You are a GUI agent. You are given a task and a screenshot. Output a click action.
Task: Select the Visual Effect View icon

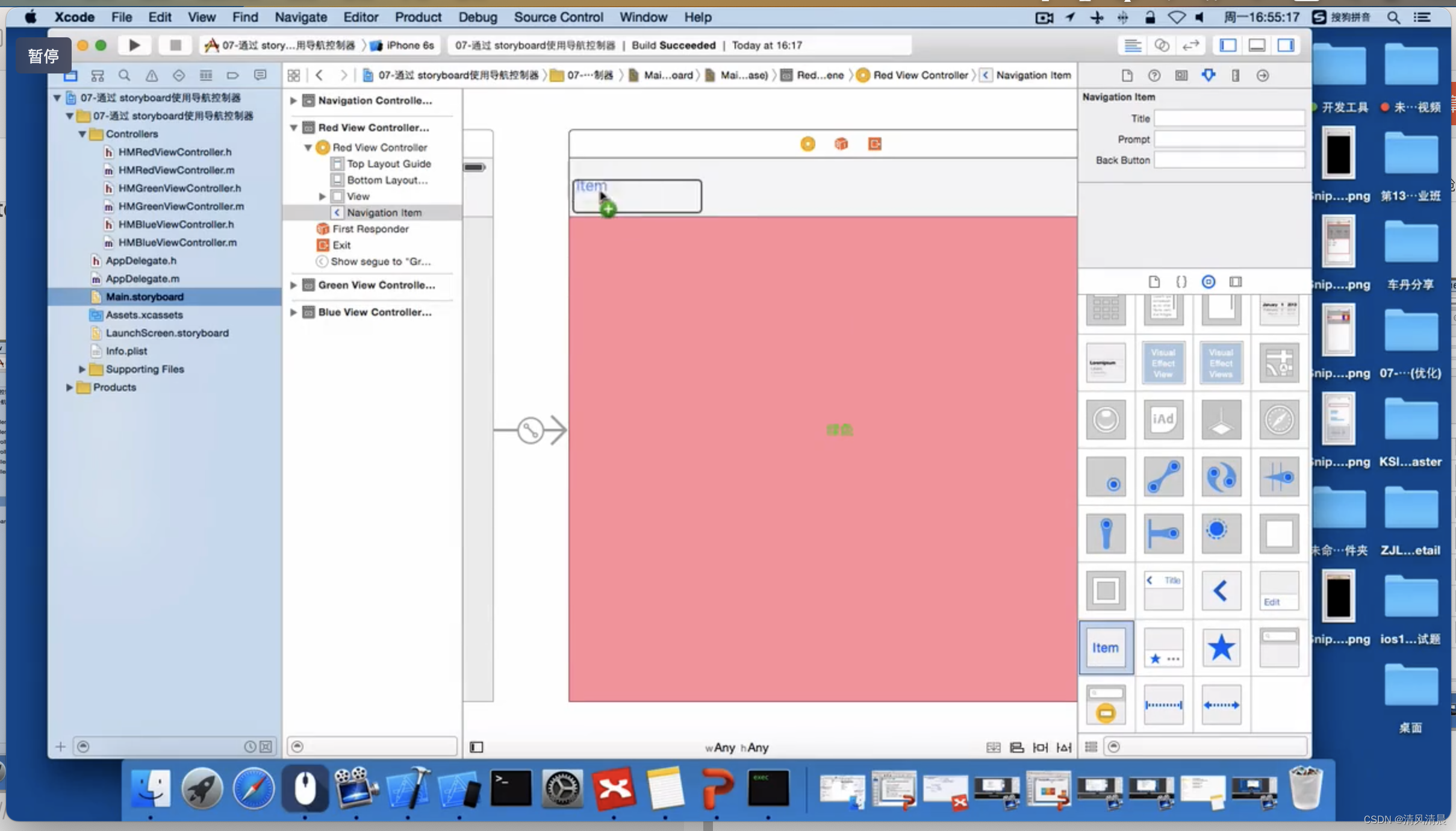pyautogui.click(x=1164, y=362)
